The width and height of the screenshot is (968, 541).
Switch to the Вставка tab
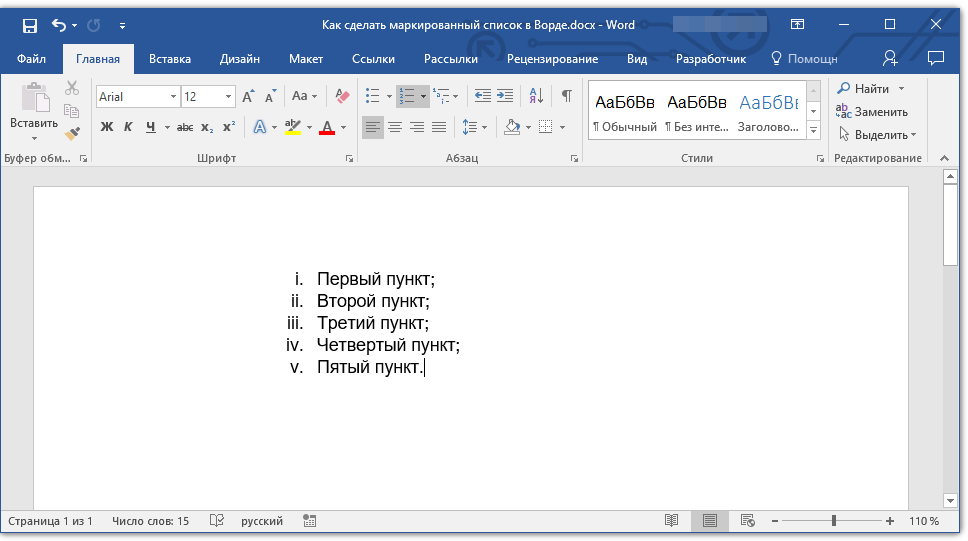[170, 59]
